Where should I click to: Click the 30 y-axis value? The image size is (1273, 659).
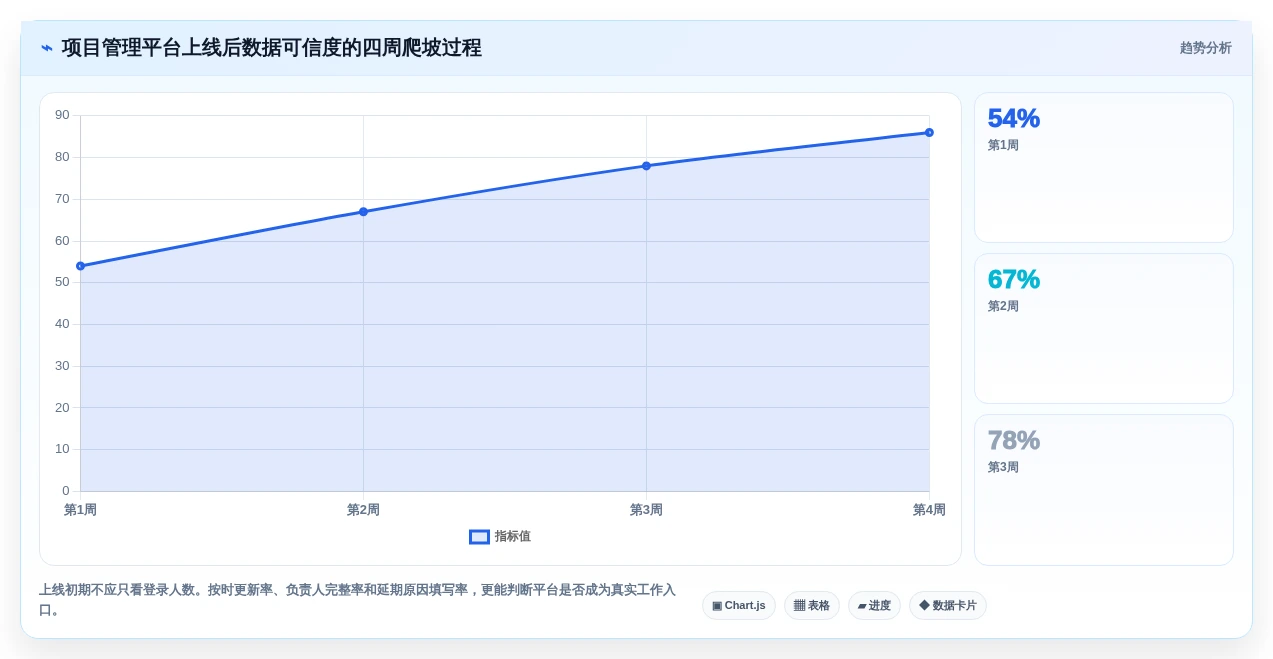pyautogui.click(x=62, y=366)
